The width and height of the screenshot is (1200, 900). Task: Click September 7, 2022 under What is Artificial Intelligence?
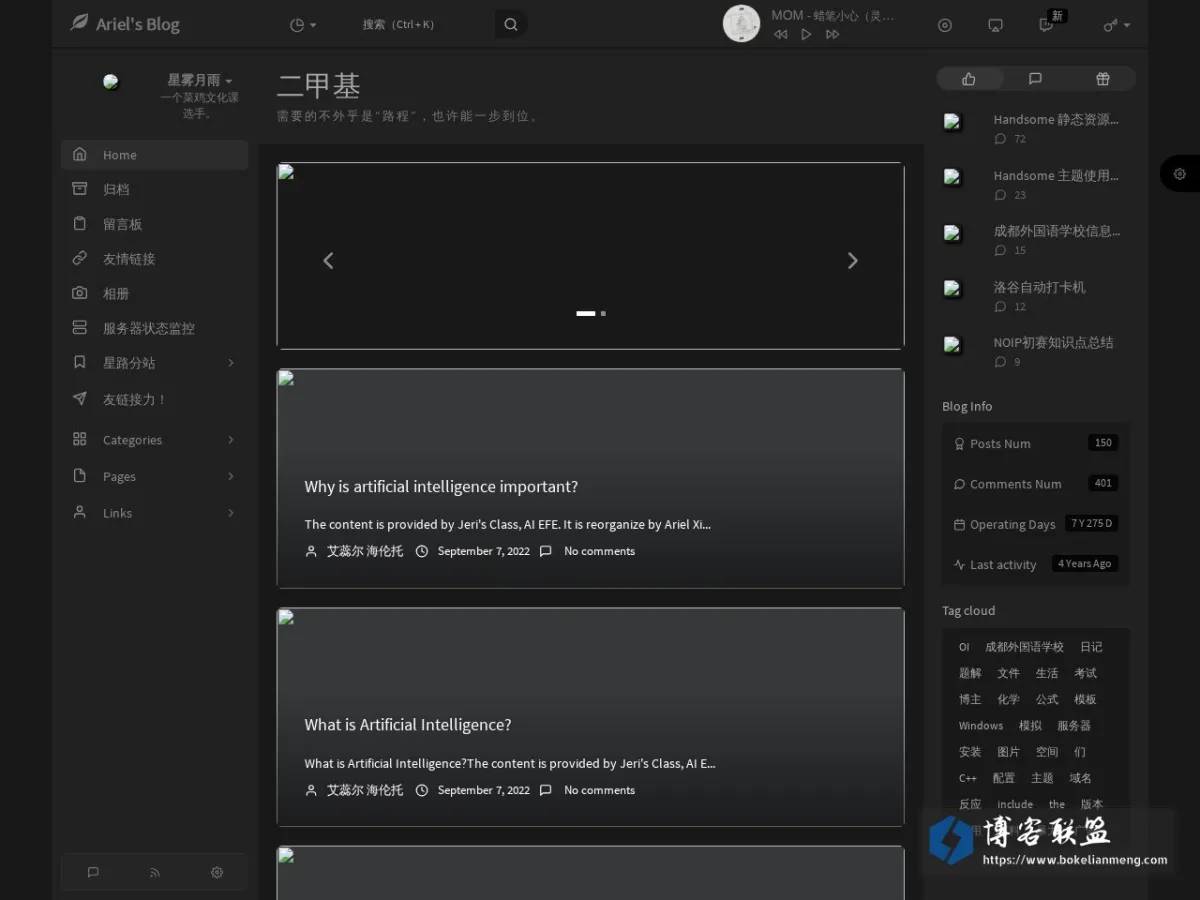(x=484, y=790)
